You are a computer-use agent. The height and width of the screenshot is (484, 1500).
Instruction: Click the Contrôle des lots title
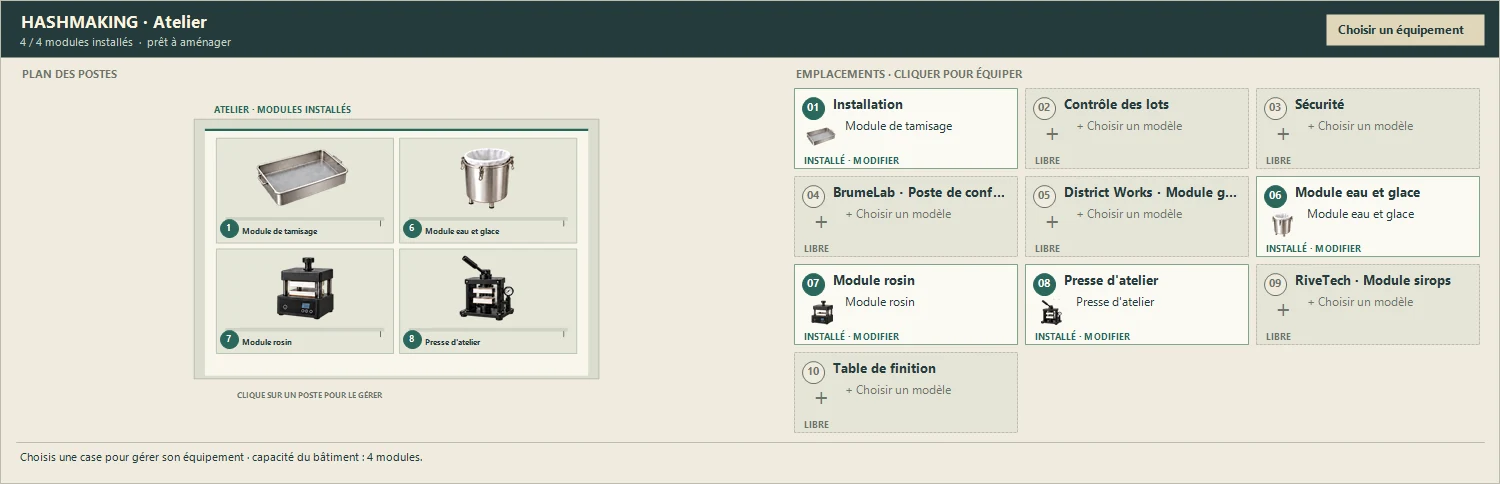[x=1116, y=104]
